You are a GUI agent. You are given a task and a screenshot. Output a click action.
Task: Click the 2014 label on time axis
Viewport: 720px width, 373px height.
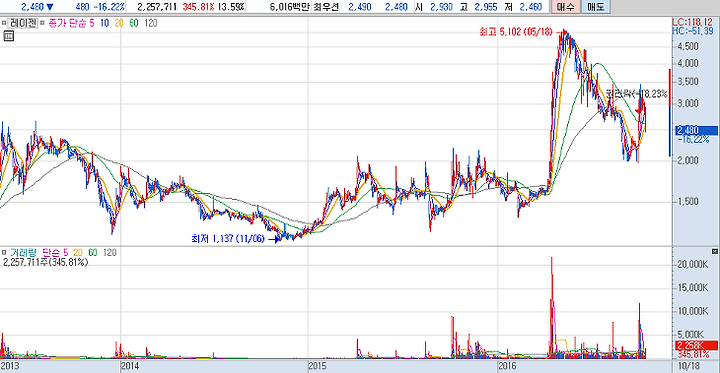[130, 366]
